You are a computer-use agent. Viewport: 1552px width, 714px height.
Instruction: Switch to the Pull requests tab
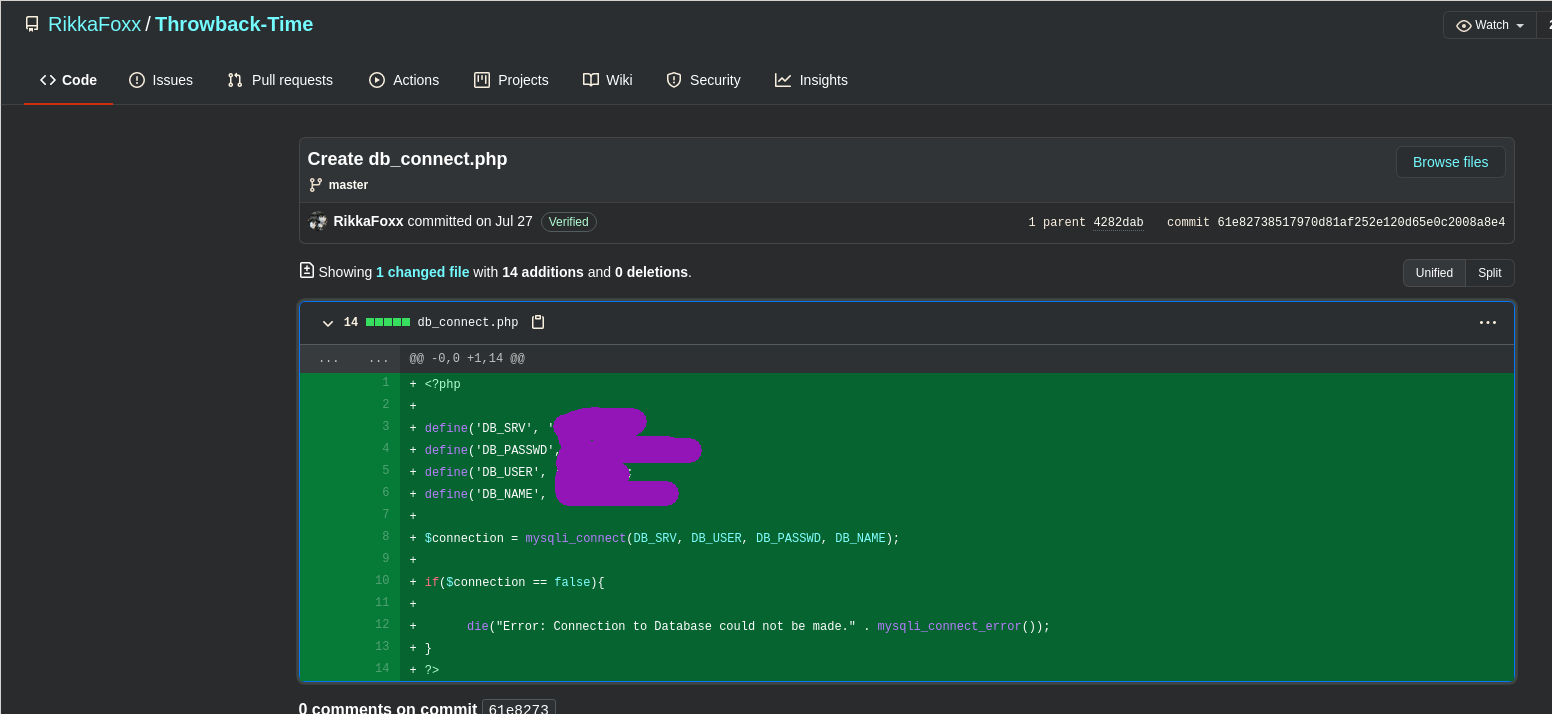(280, 80)
